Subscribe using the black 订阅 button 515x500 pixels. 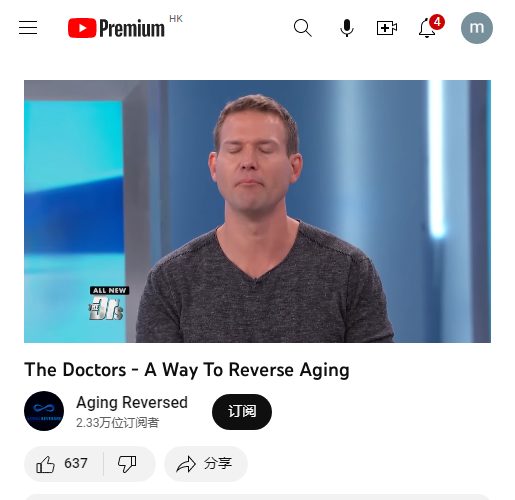coord(242,412)
